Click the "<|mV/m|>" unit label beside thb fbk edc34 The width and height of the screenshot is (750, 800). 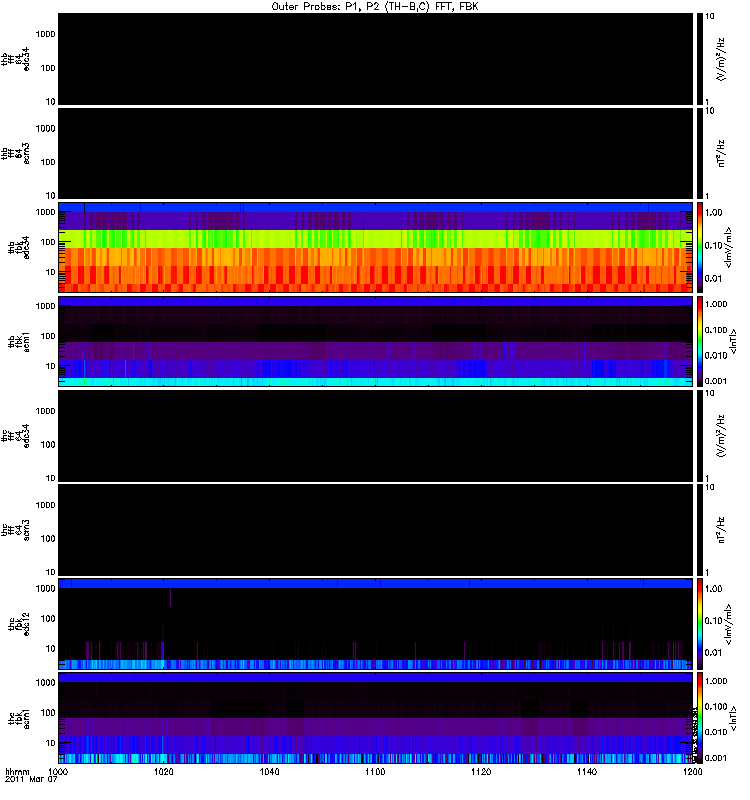(729, 247)
